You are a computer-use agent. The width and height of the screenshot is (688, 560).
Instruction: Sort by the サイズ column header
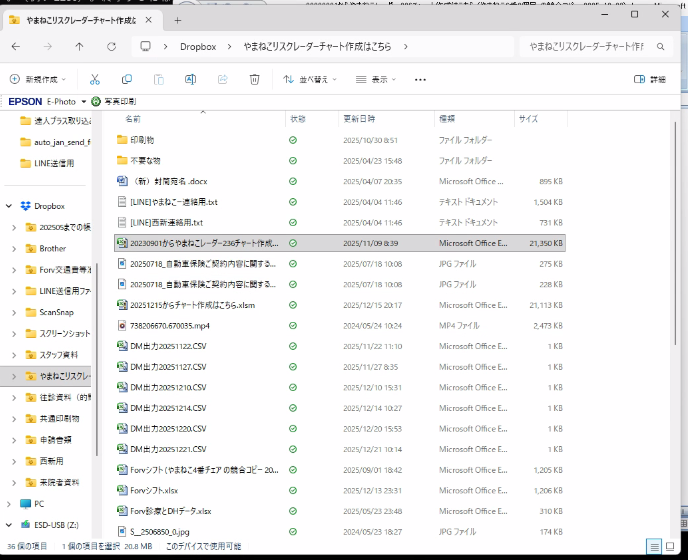[x=528, y=119]
